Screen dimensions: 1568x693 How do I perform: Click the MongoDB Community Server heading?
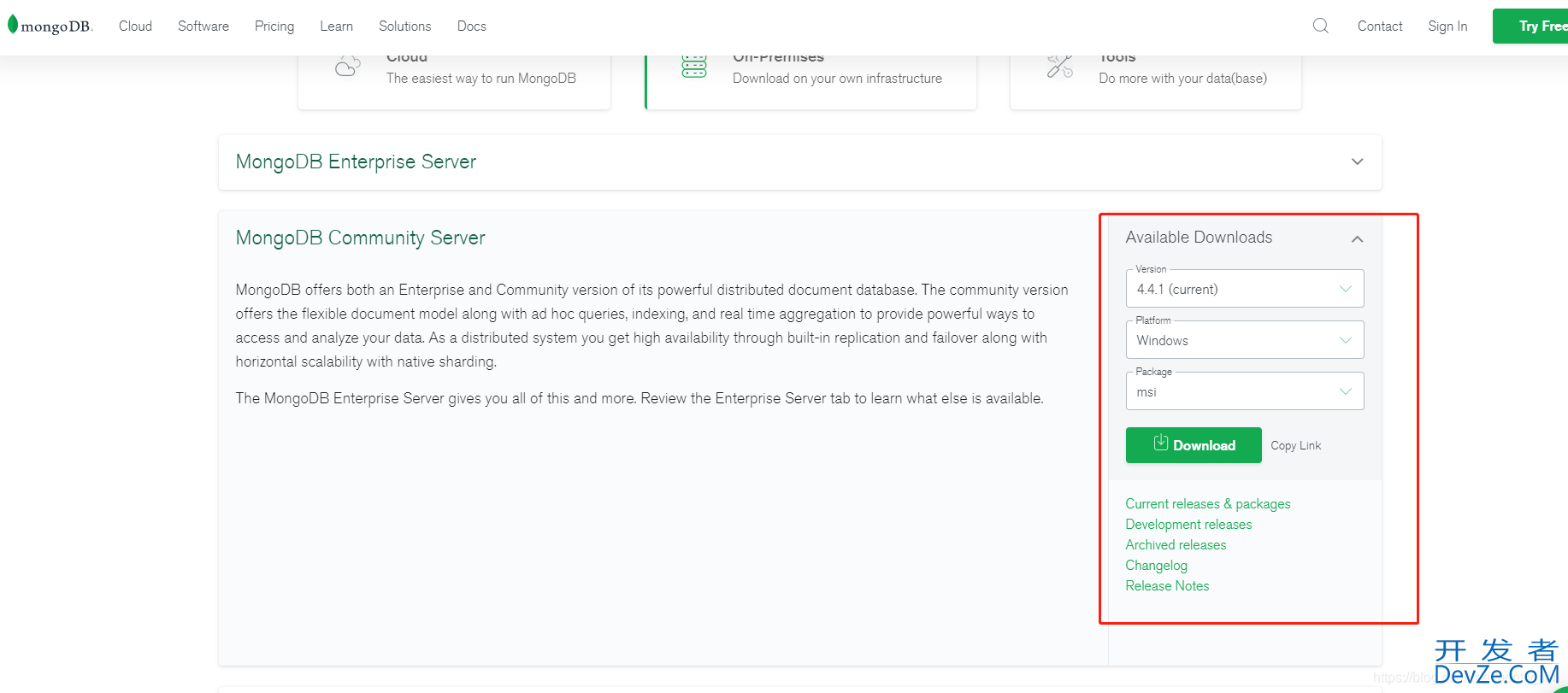(360, 238)
